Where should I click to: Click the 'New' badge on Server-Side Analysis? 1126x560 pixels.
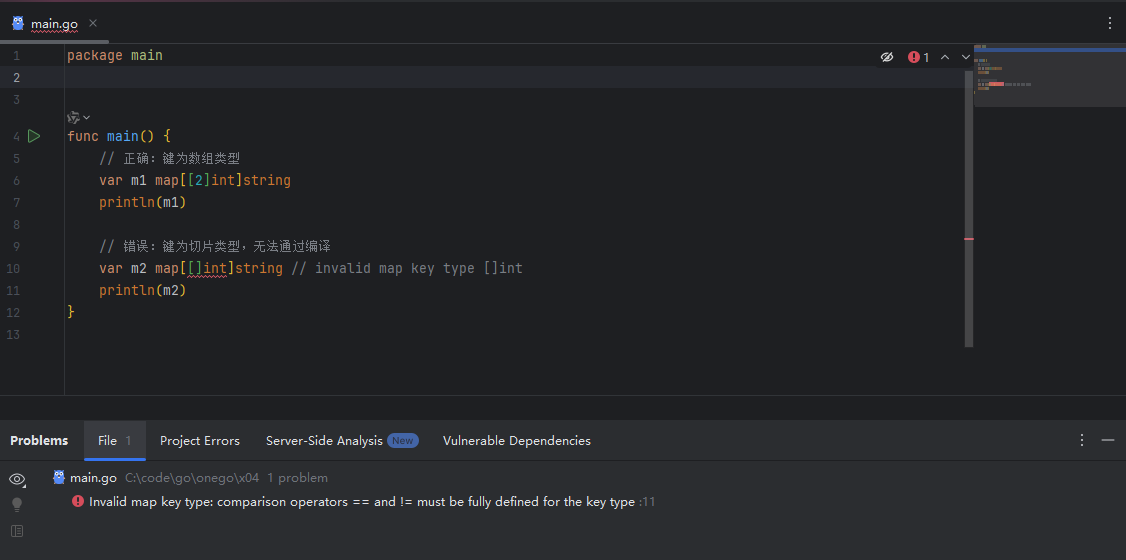403,440
